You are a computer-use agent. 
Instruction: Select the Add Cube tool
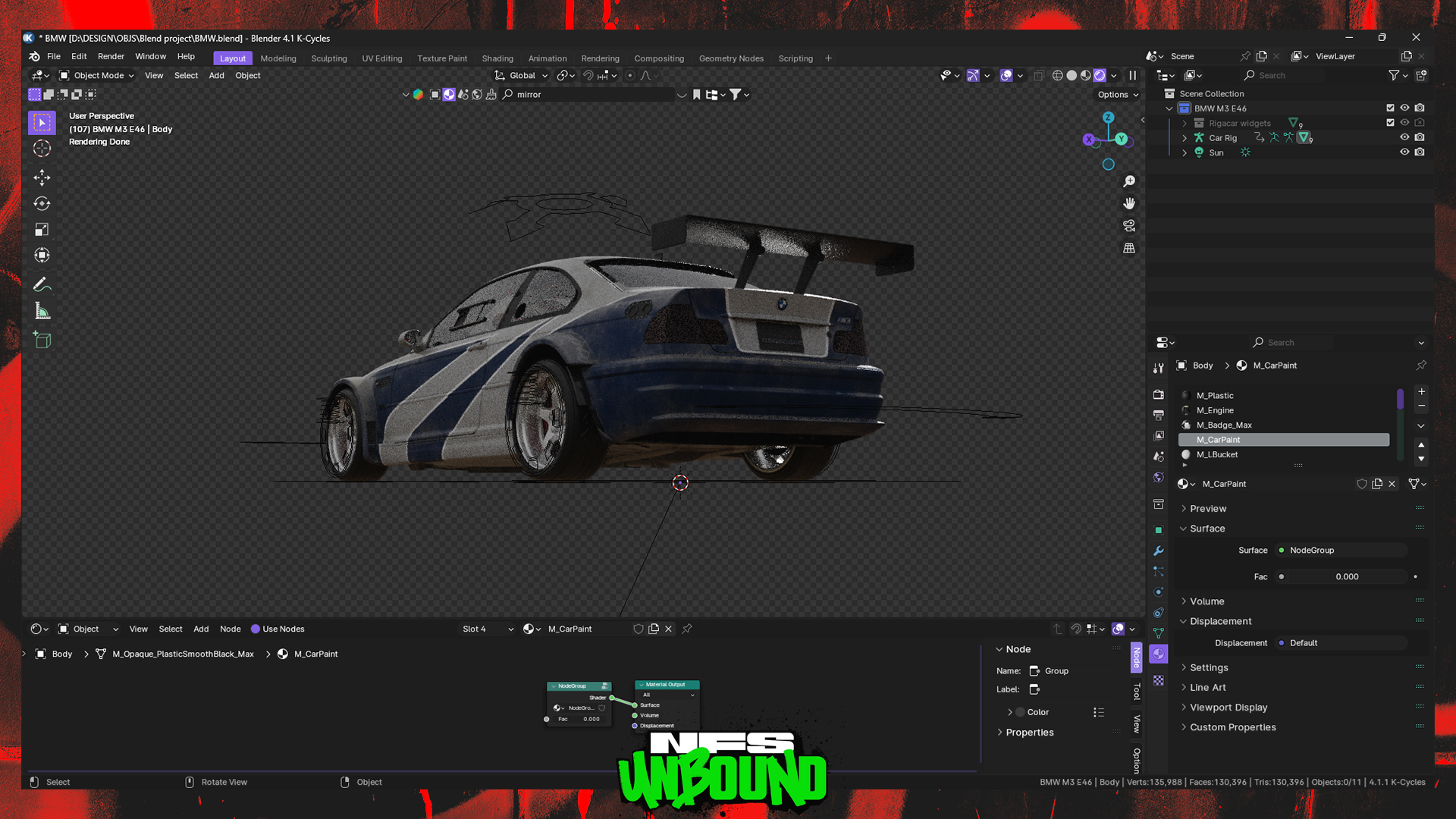pos(42,340)
